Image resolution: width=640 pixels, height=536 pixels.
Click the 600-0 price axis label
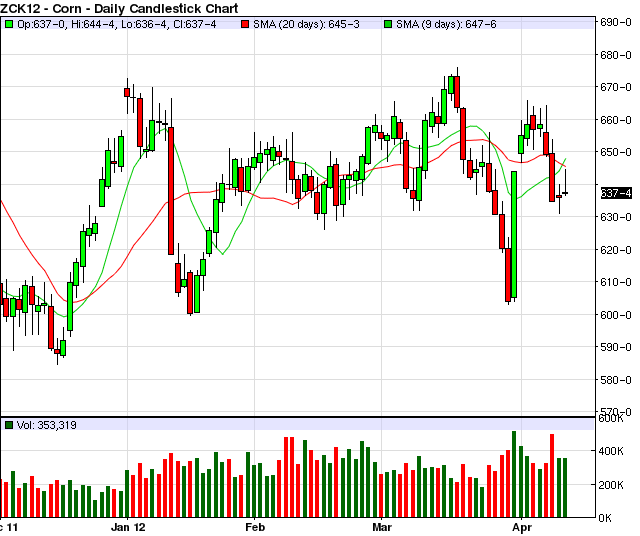(616, 315)
